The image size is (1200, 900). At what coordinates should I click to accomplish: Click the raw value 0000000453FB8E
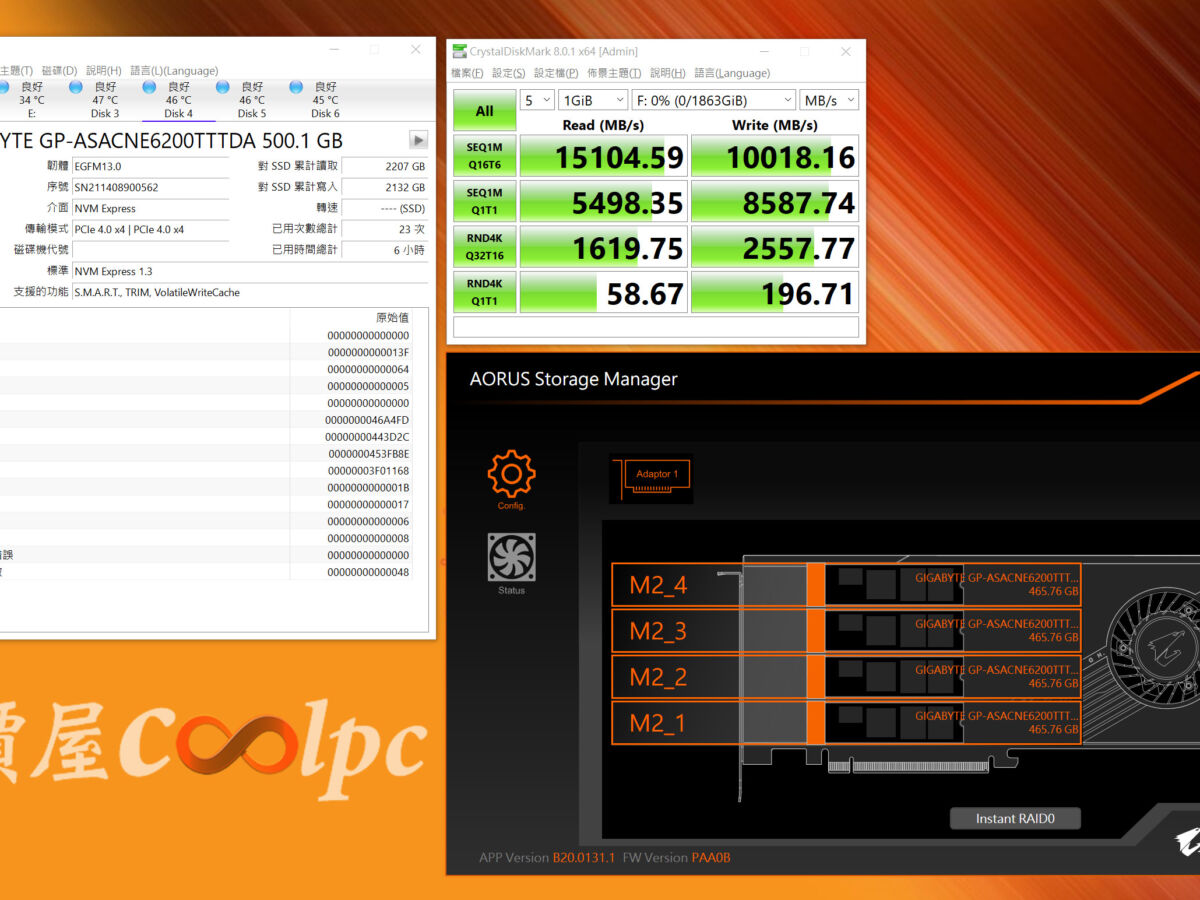point(368,454)
